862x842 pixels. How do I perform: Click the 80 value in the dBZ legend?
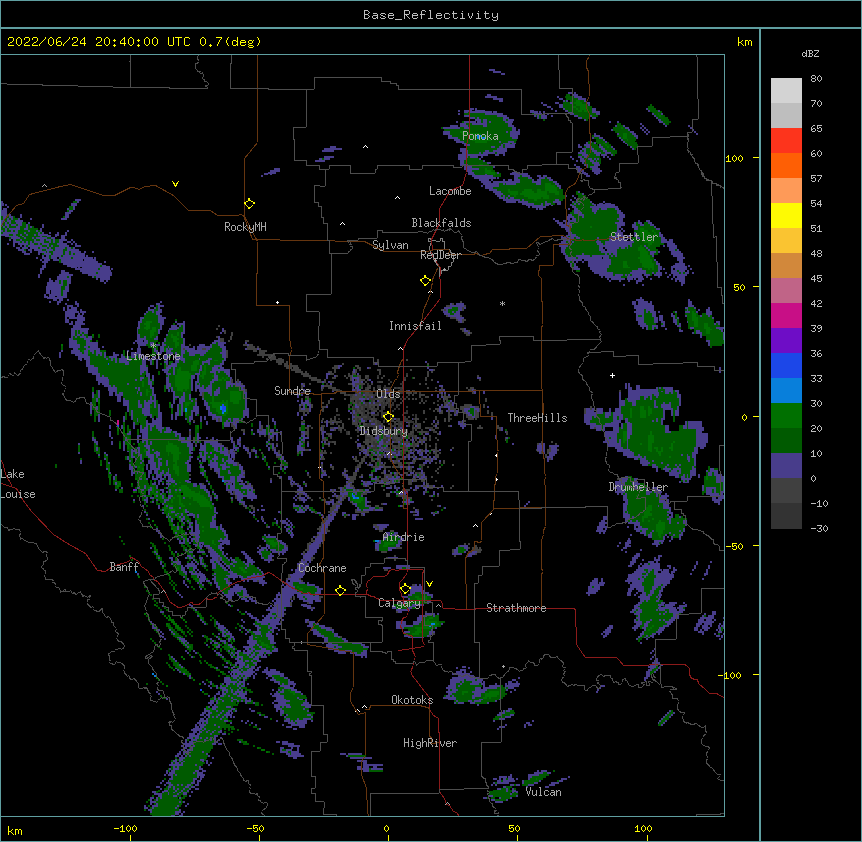(816, 79)
